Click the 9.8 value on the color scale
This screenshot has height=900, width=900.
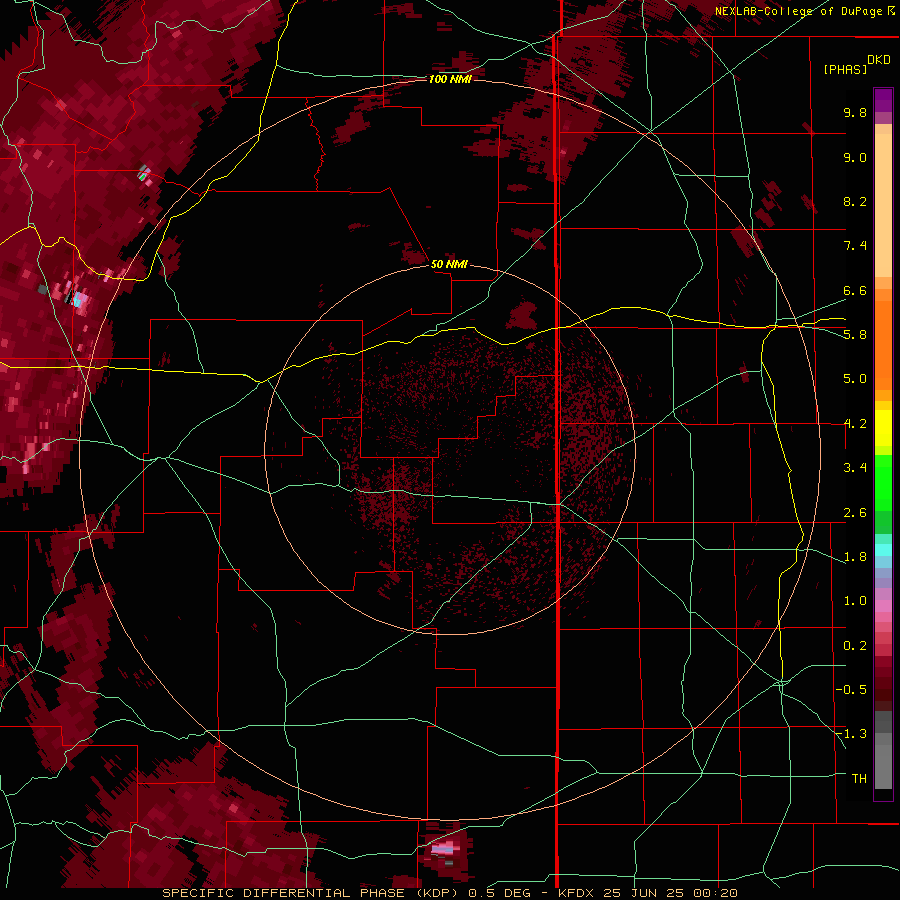coord(855,112)
